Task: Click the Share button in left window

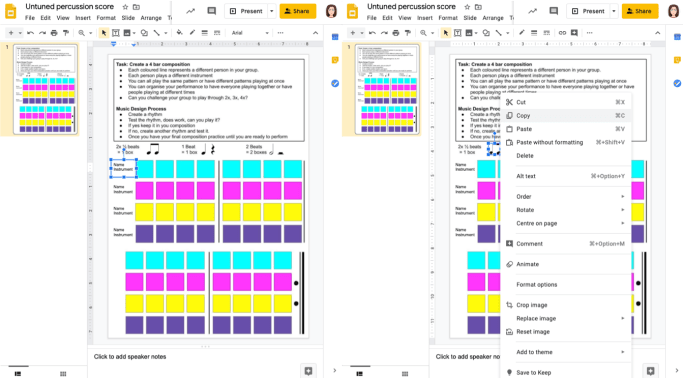Action: 298,11
